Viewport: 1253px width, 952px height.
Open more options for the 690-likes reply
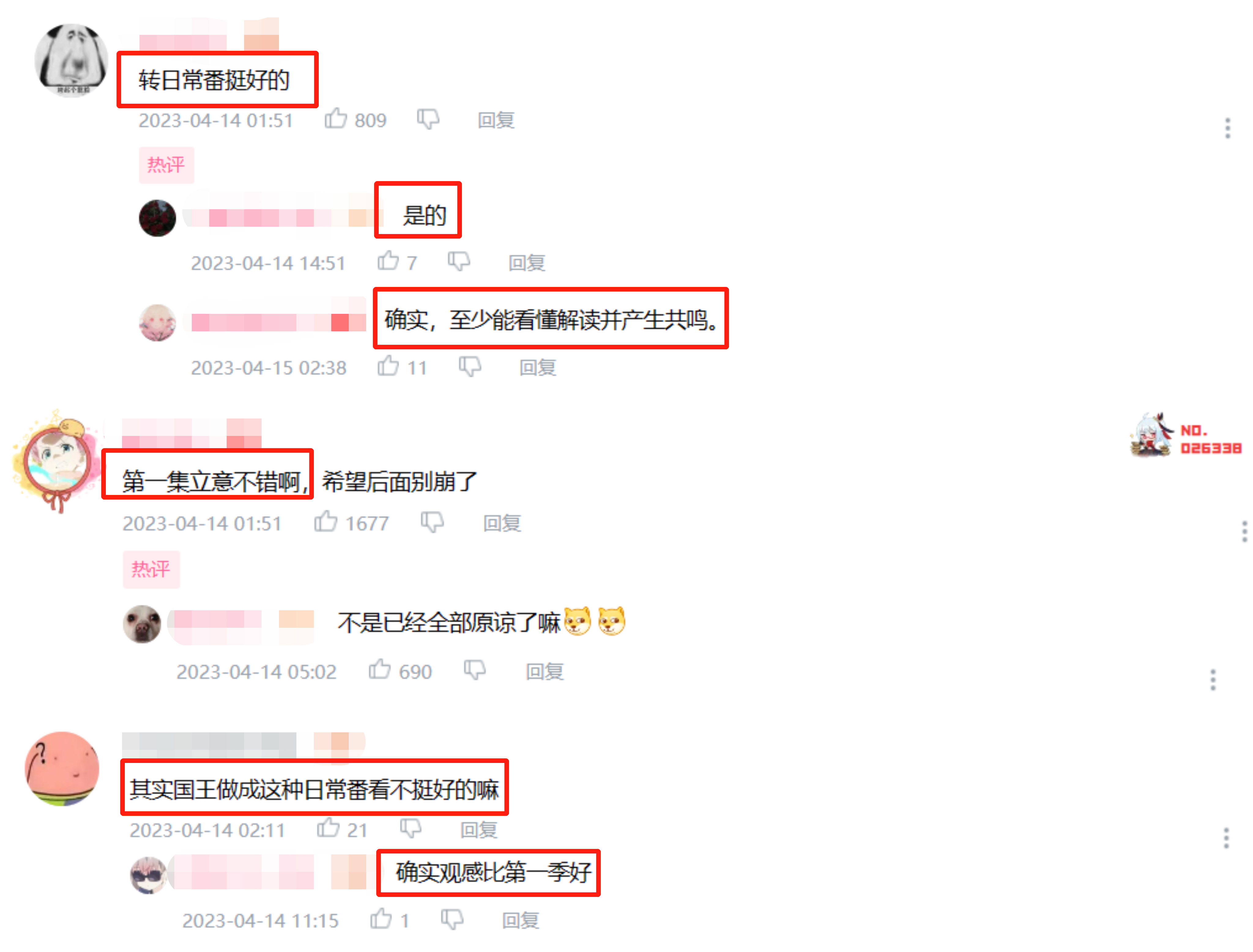point(1213,679)
